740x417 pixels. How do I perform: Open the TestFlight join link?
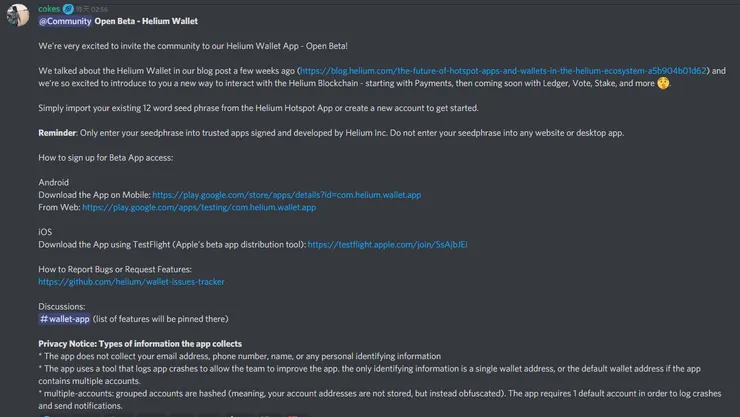coord(387,244)
